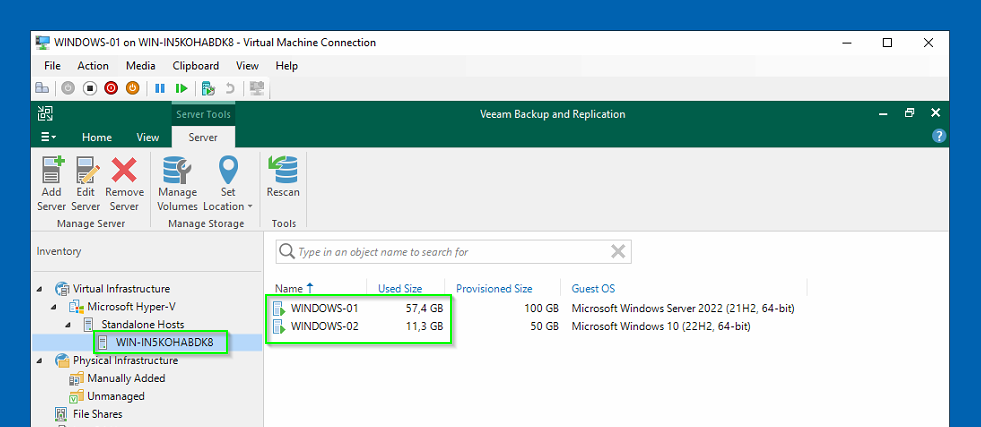Viewport: 981px width, 427px height.
Task: Open the Media menu
Action: click(141, 66)
